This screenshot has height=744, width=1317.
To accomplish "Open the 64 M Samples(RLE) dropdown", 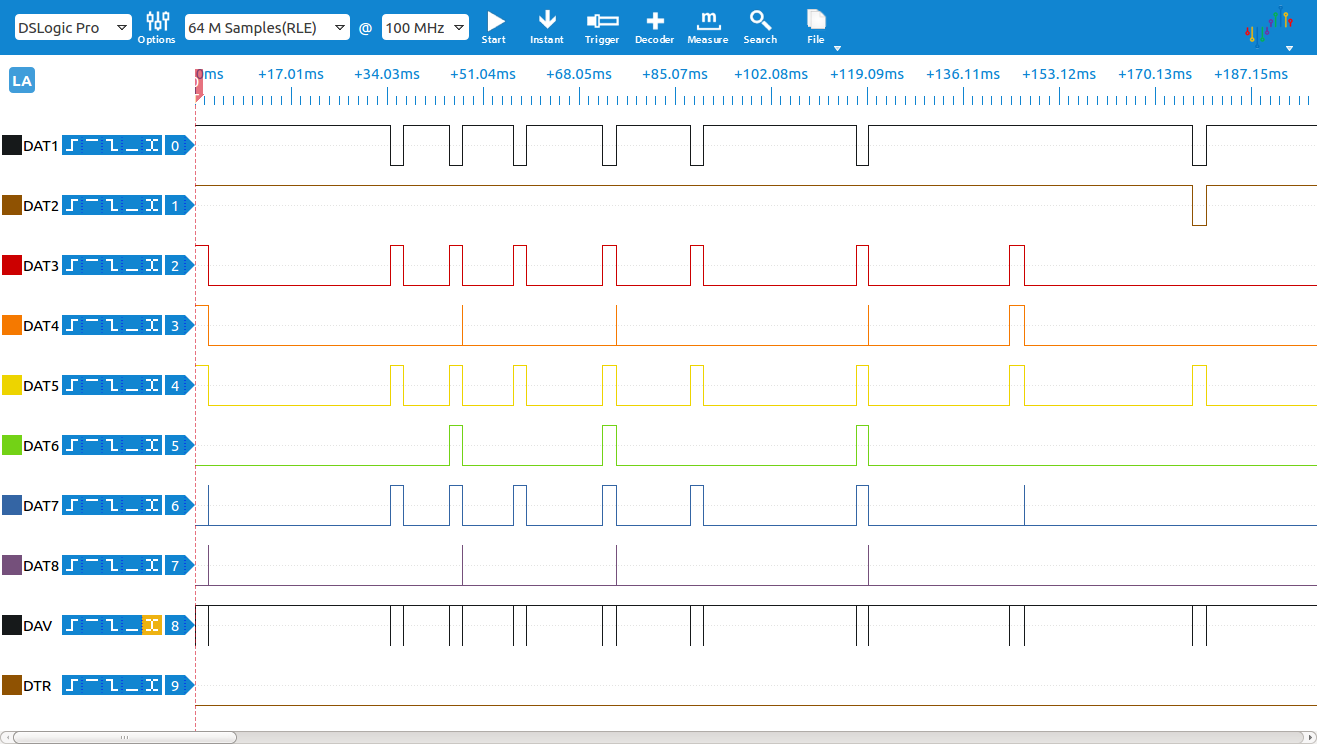I will click(267, 28).
